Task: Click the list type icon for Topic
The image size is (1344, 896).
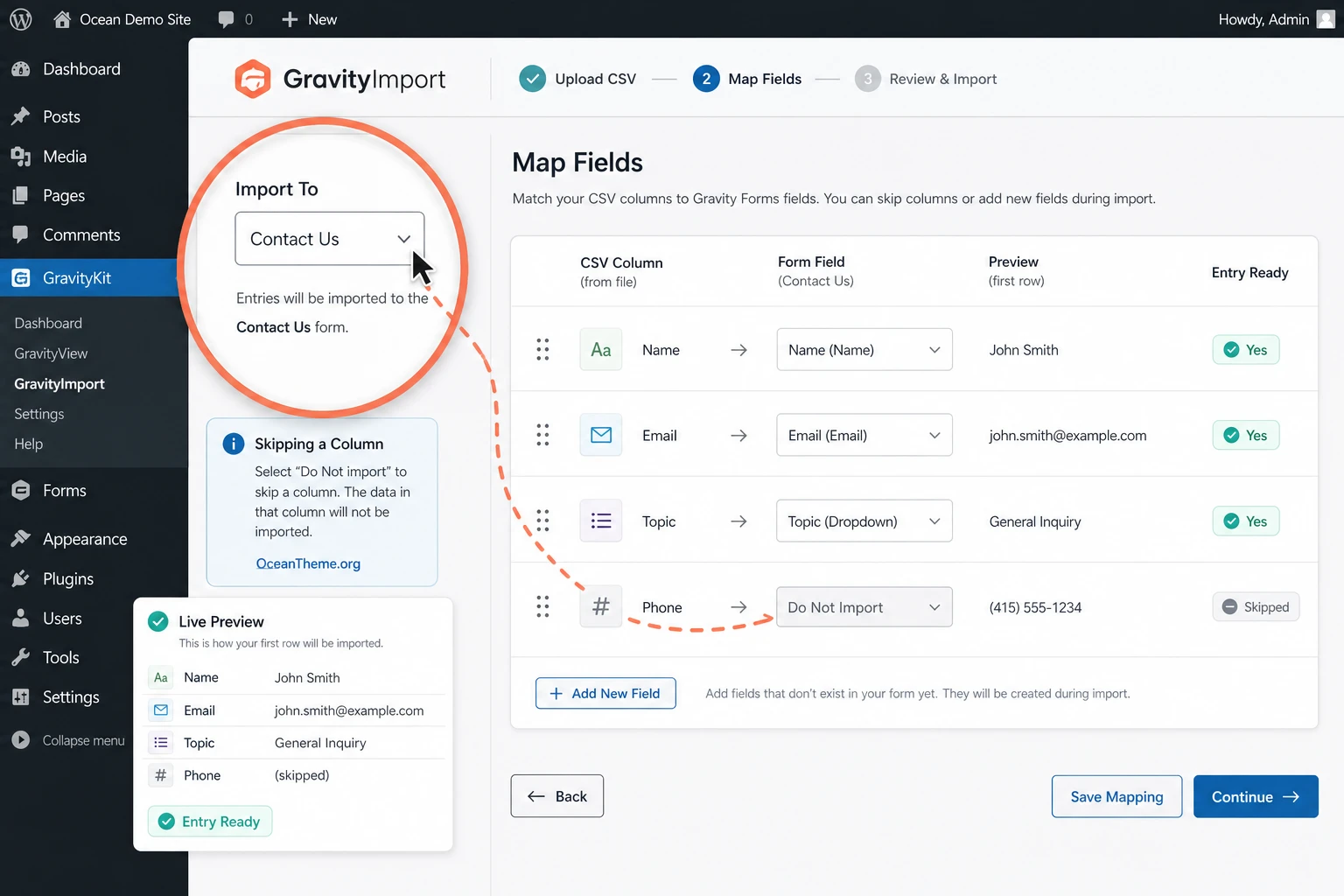Action: (601, 521)
